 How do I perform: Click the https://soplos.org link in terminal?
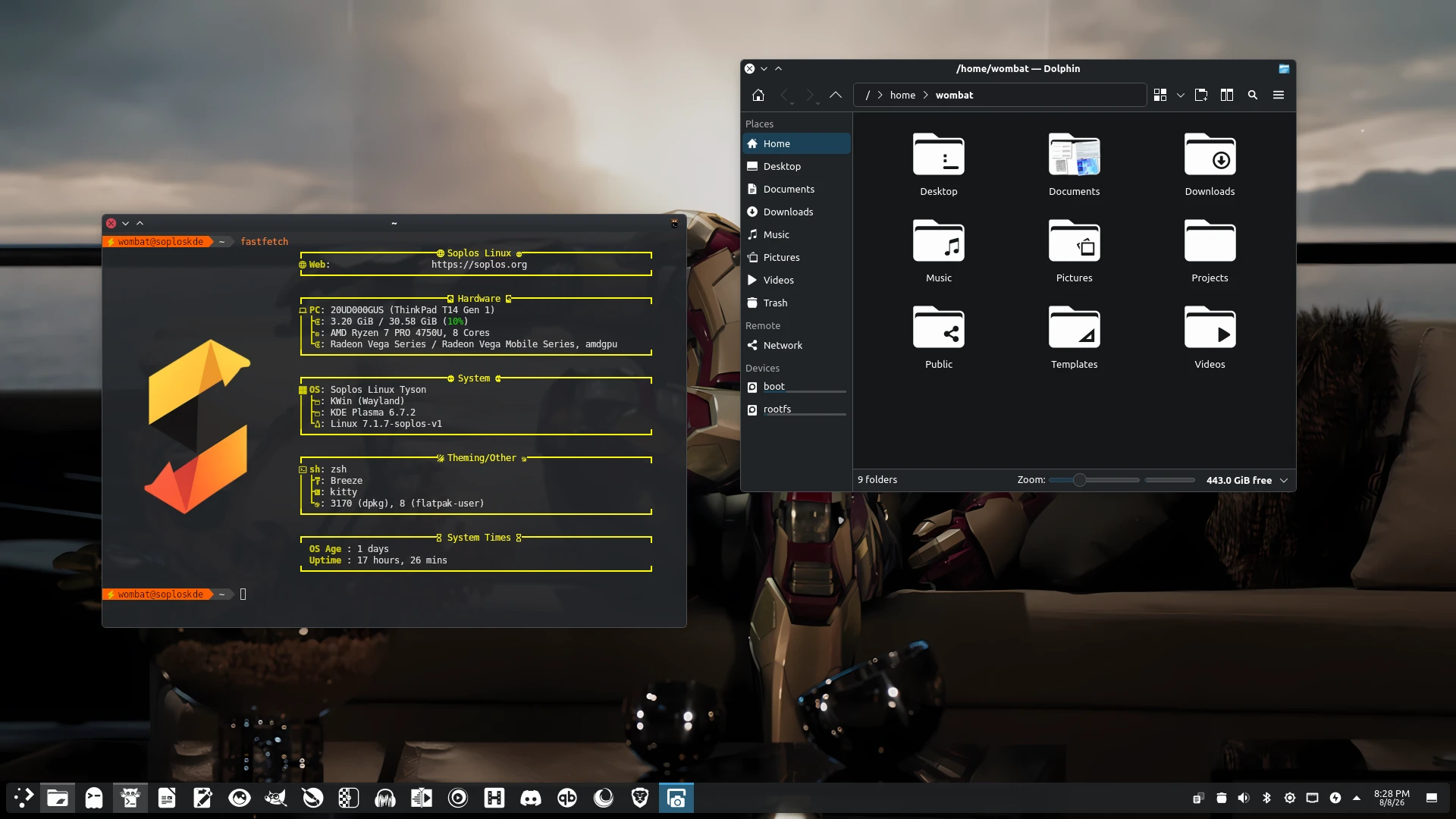click(479, 265)
